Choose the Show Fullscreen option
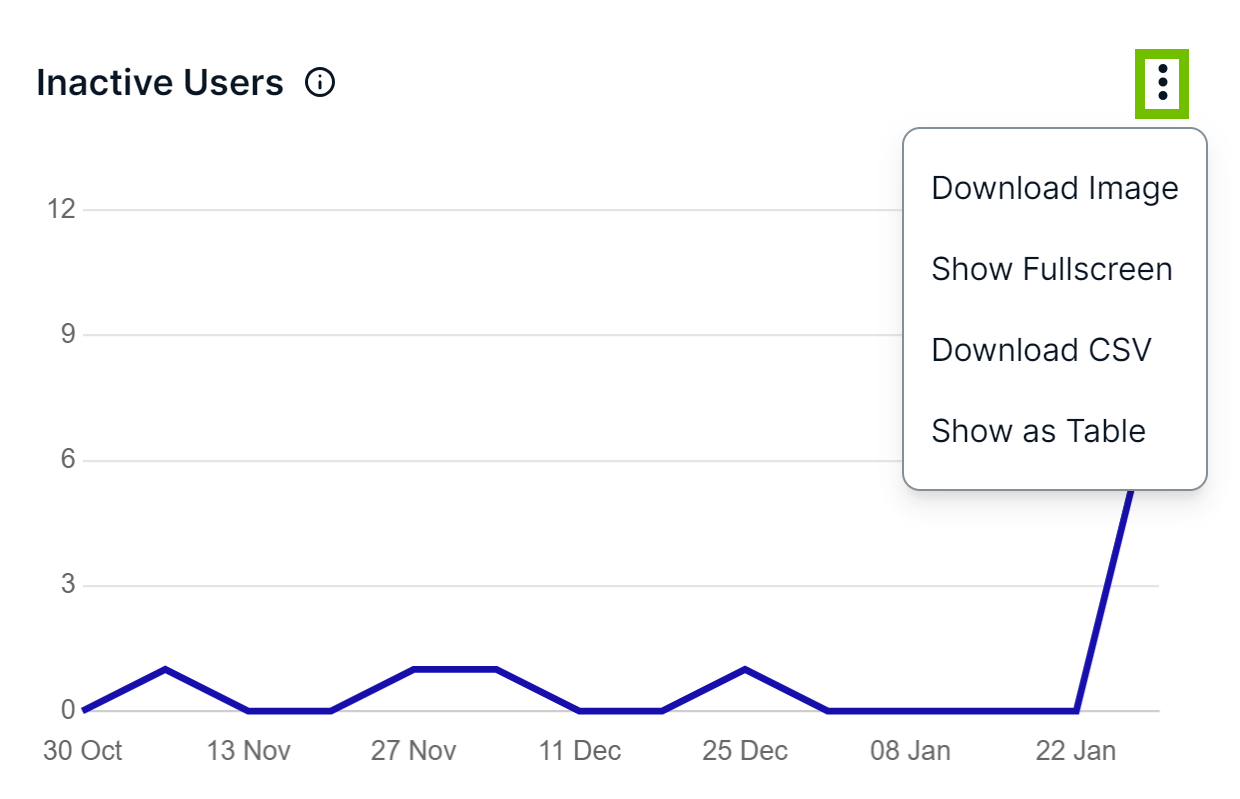1240x799 pixels. click(x=1052, y=269)
